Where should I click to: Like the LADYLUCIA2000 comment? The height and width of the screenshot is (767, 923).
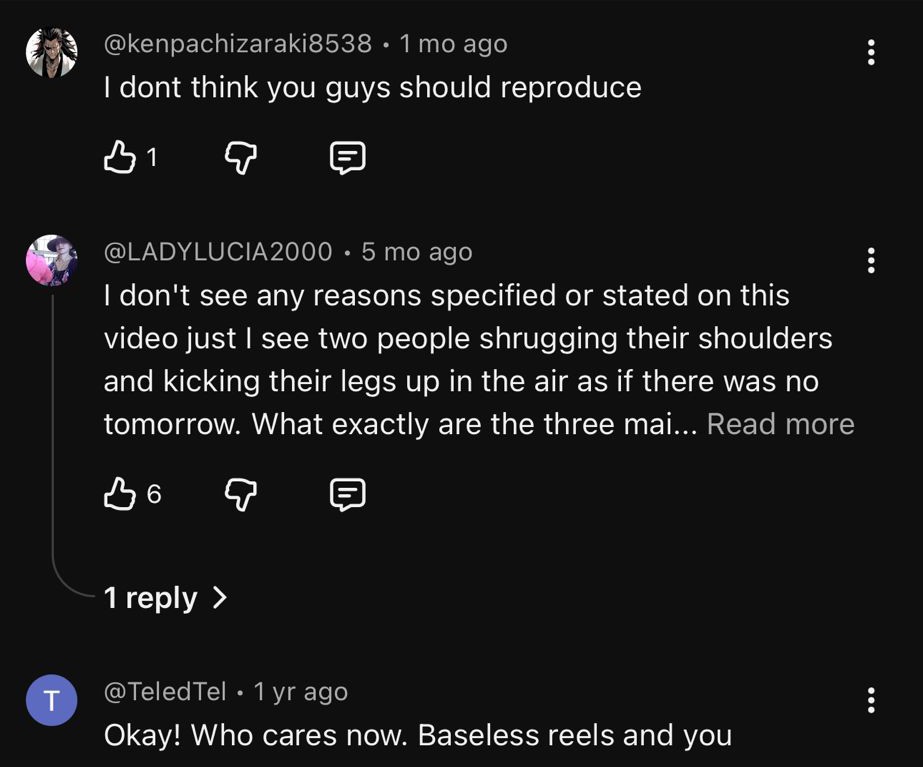pyautogui.click(x=119, y=493)
